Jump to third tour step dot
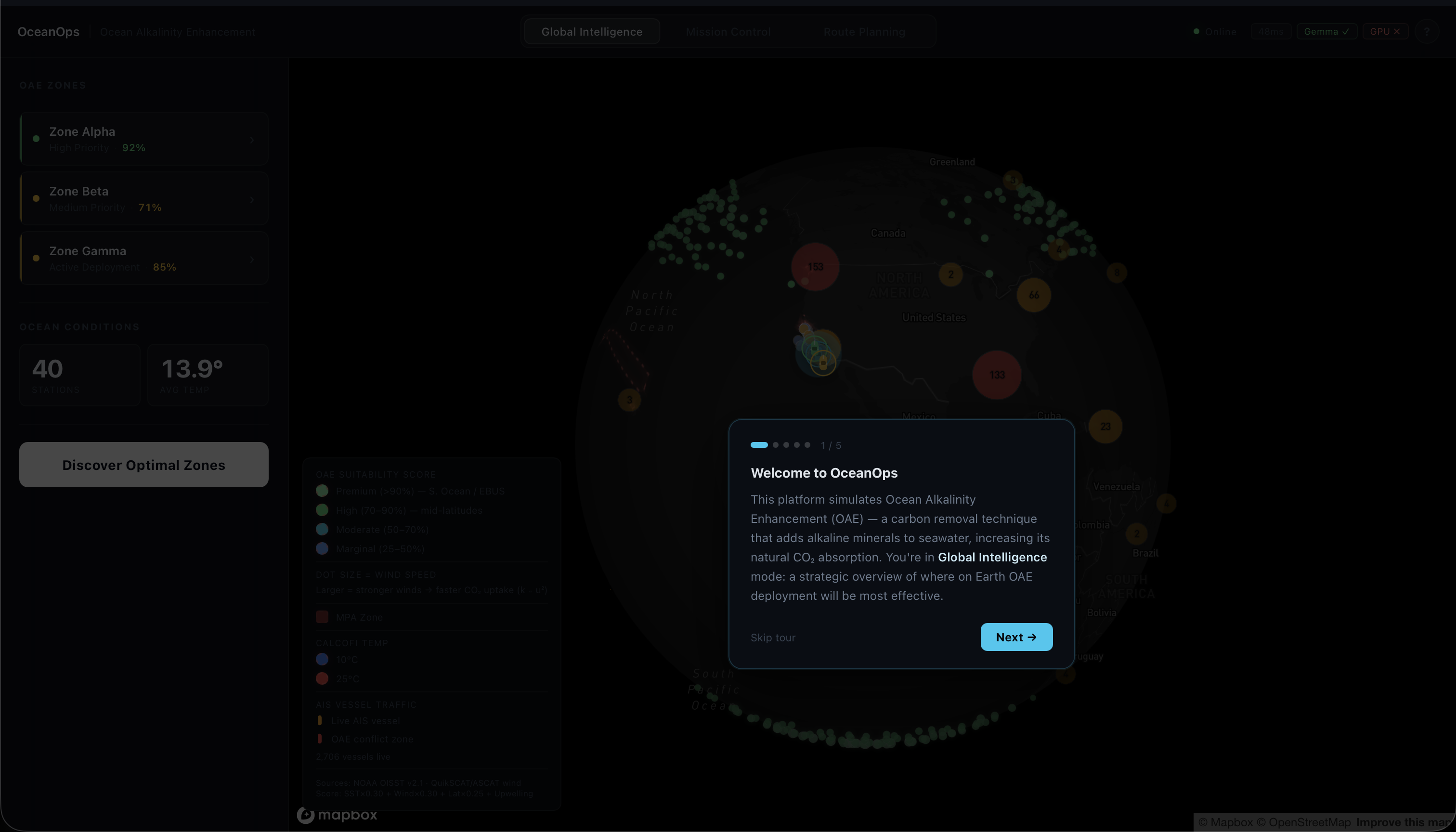Viewport: 1456px width, 832px height. [x=786, y=444]
